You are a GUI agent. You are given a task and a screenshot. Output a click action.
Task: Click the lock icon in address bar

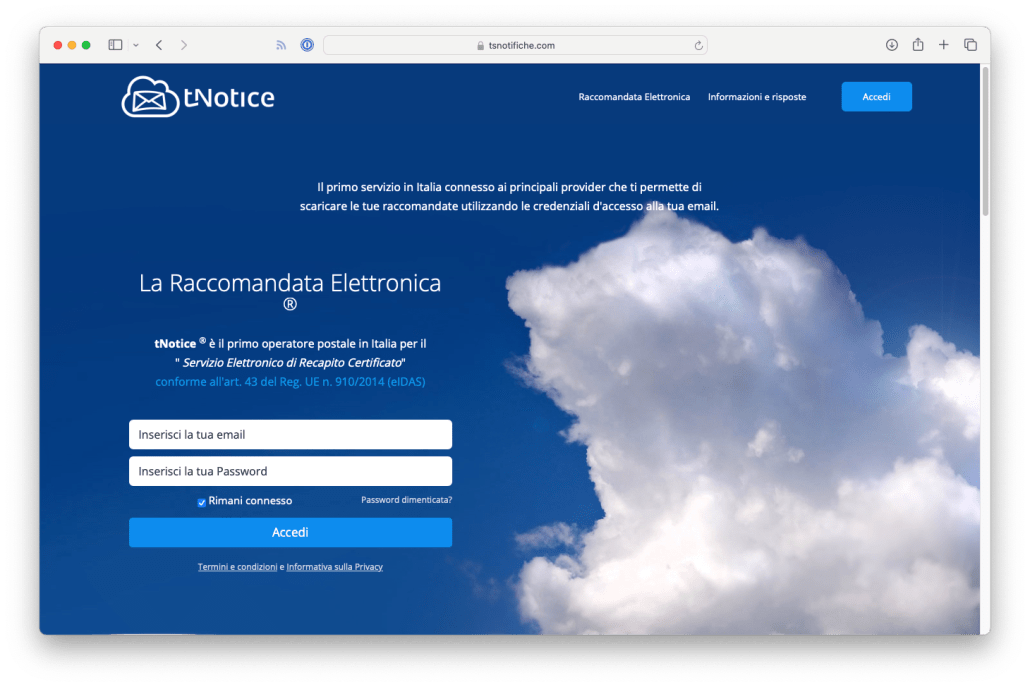tap(480, 45)
